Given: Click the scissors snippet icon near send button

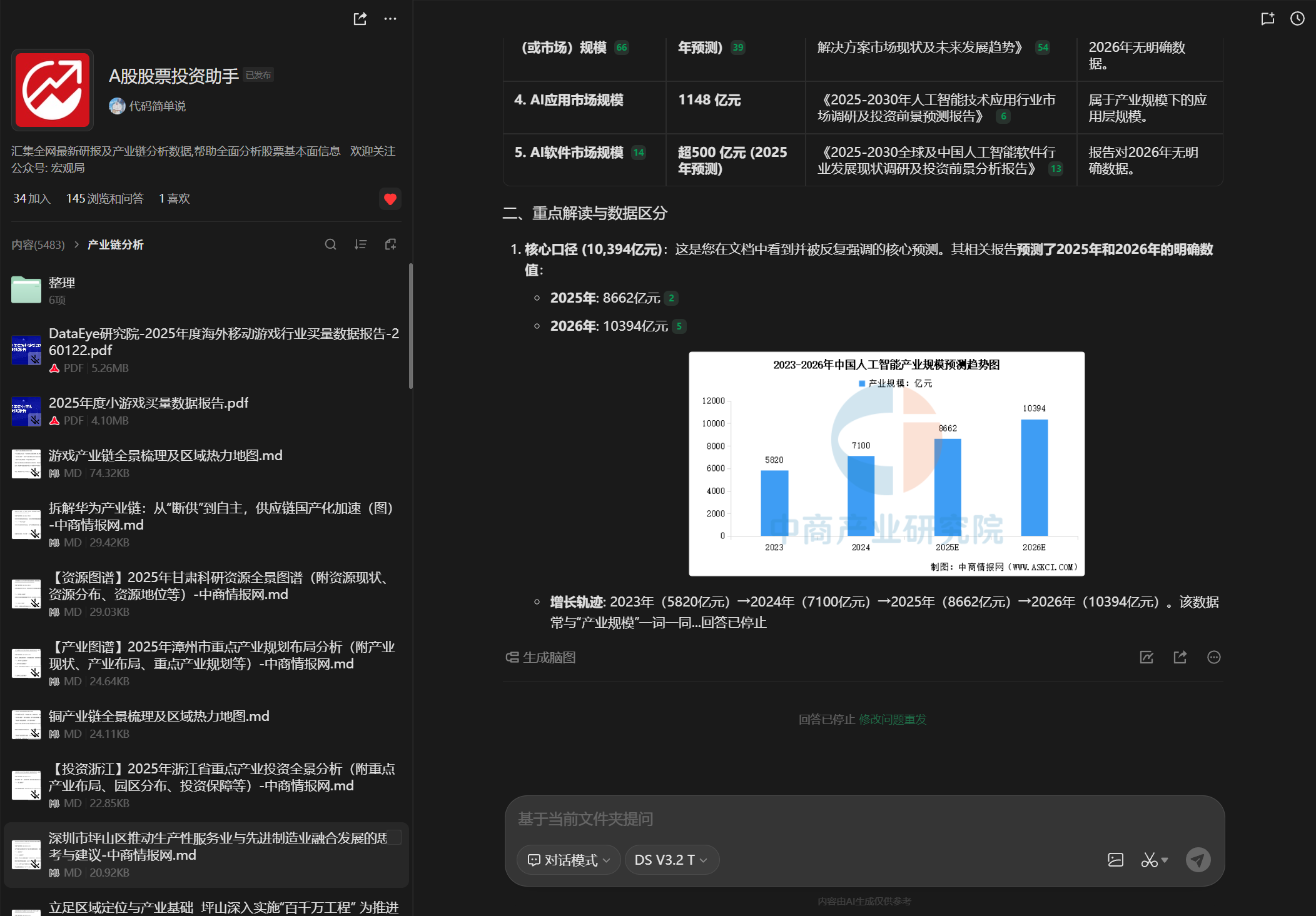Looking at the screenshot, I should [x=1150, y=860].
